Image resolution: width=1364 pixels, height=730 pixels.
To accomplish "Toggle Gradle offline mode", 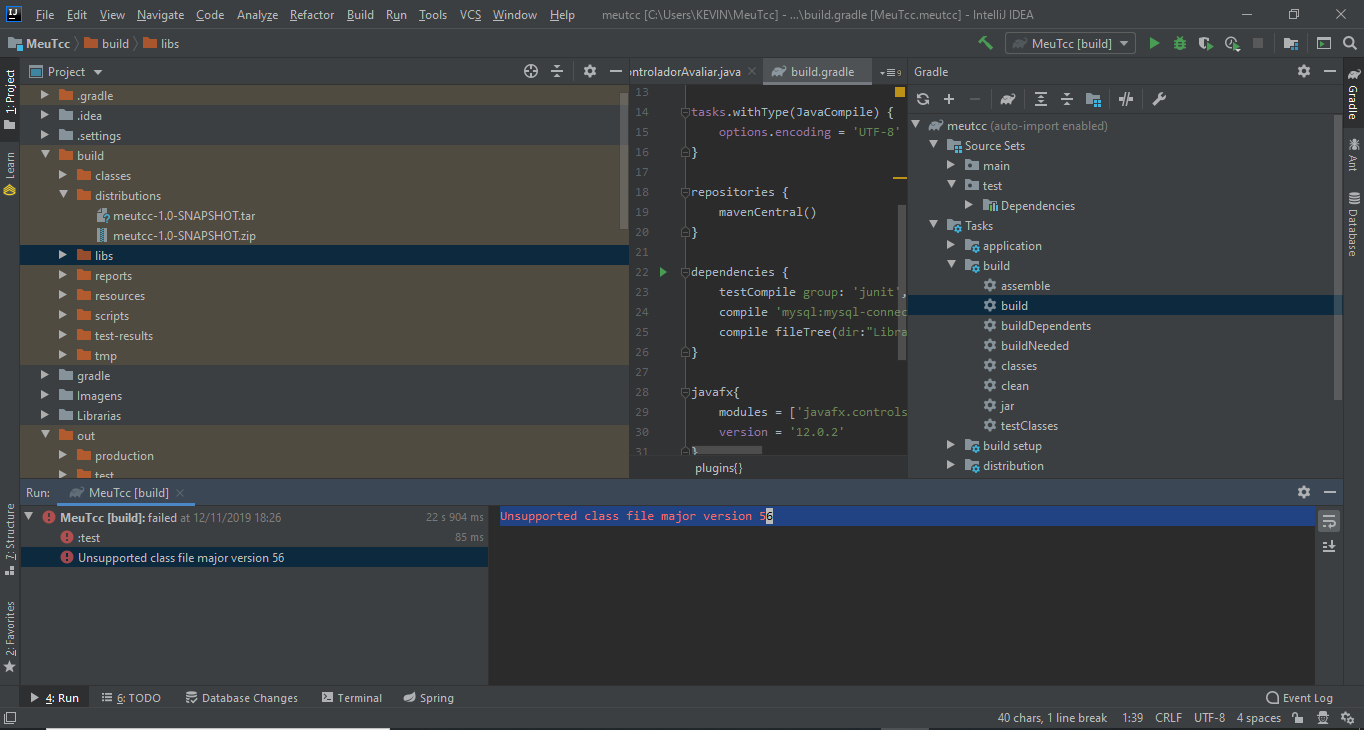I will click(x=1126, y=99).
